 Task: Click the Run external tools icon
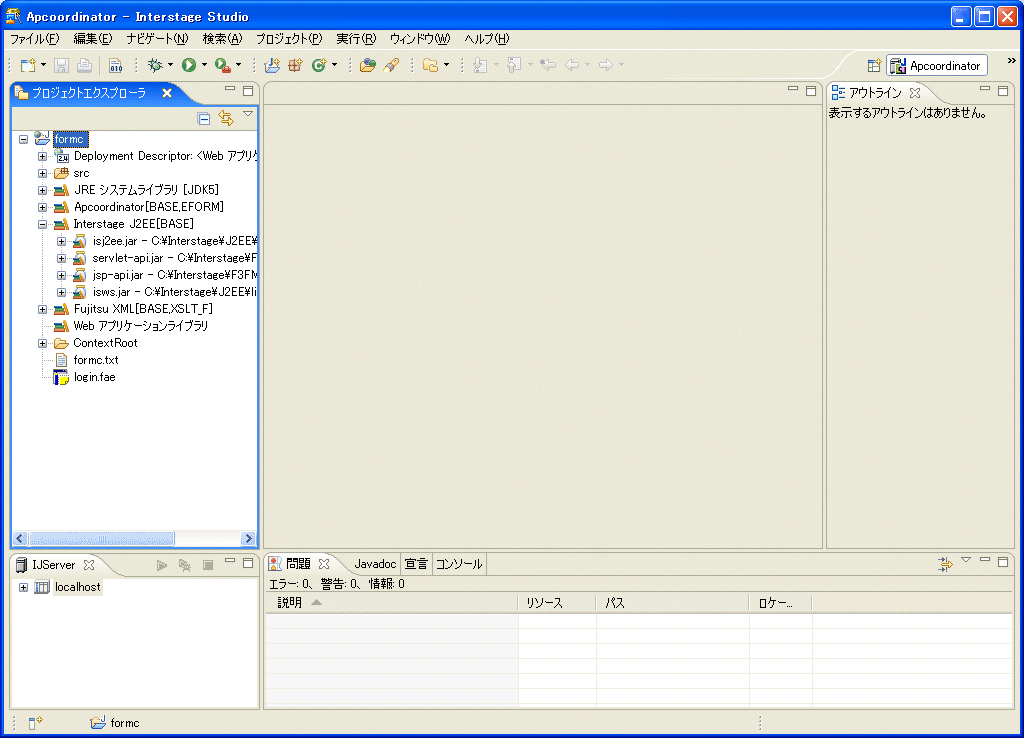[x=223, y=65]
